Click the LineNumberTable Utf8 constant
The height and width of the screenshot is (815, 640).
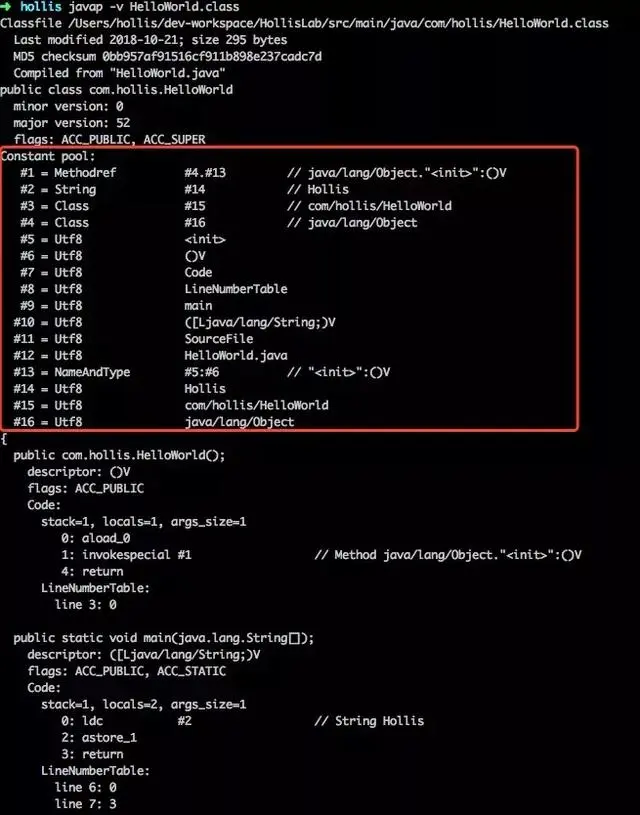(236, 289)
